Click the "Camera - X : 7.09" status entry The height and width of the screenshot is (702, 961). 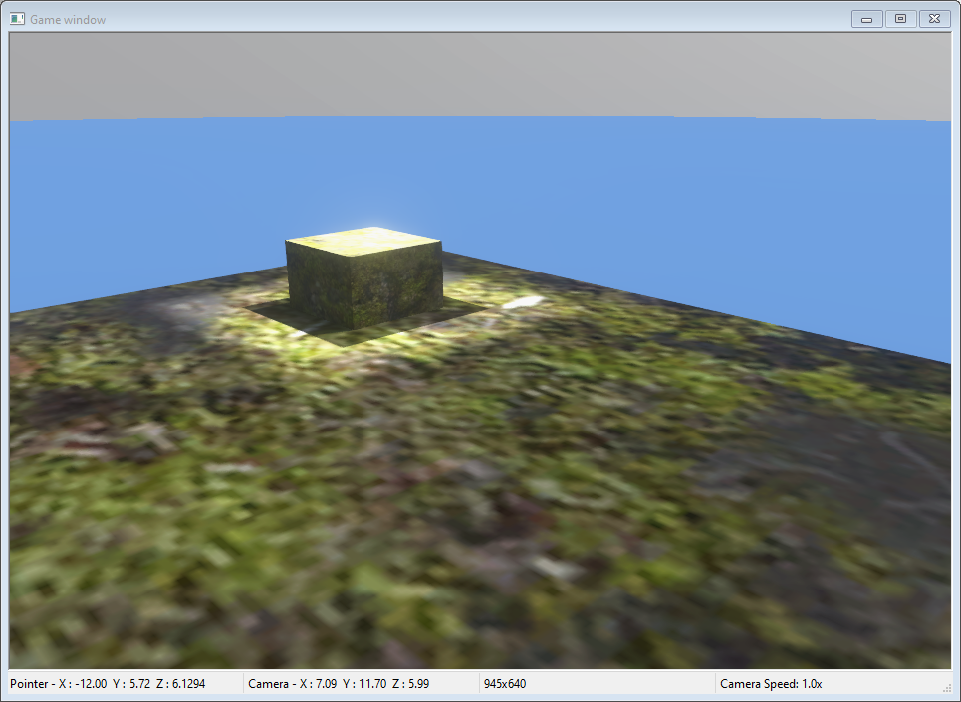coord(338,684)
